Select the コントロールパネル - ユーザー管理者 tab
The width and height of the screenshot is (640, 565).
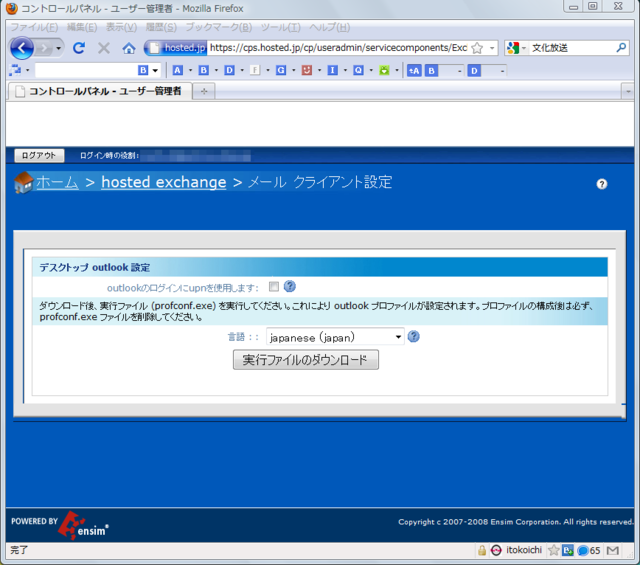point(100,91)
